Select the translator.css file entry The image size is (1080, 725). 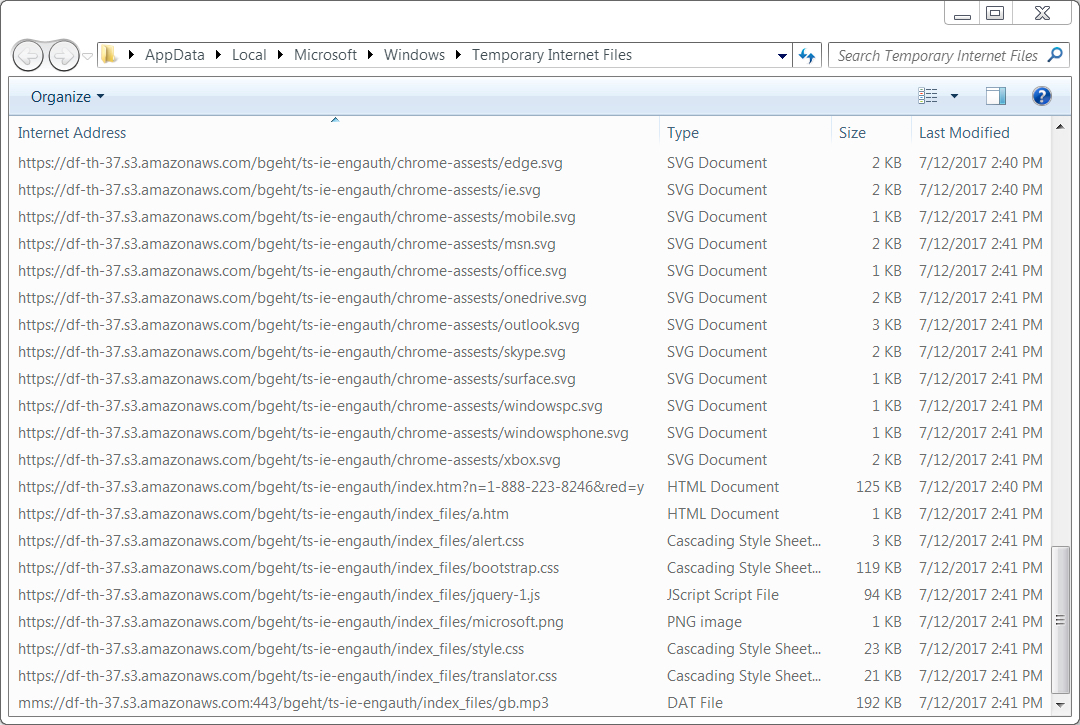(530, 676)
